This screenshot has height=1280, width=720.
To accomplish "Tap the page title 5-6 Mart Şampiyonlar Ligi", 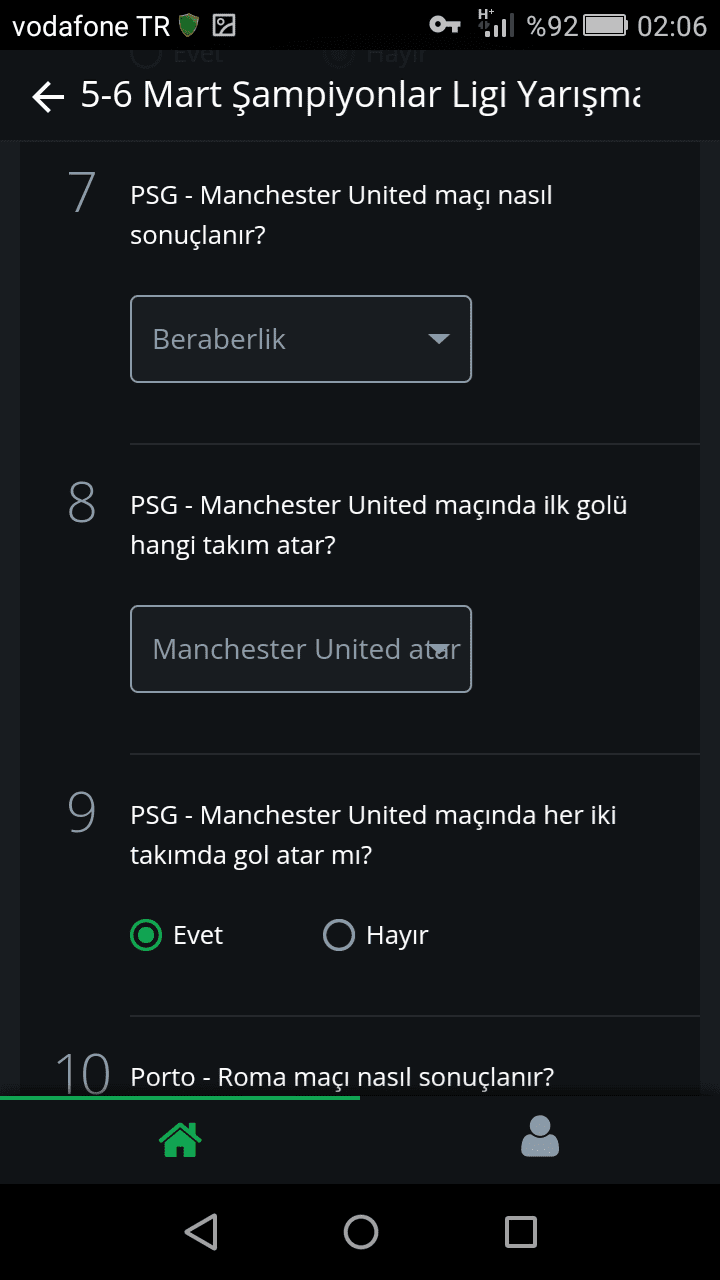I will [360, 96].
